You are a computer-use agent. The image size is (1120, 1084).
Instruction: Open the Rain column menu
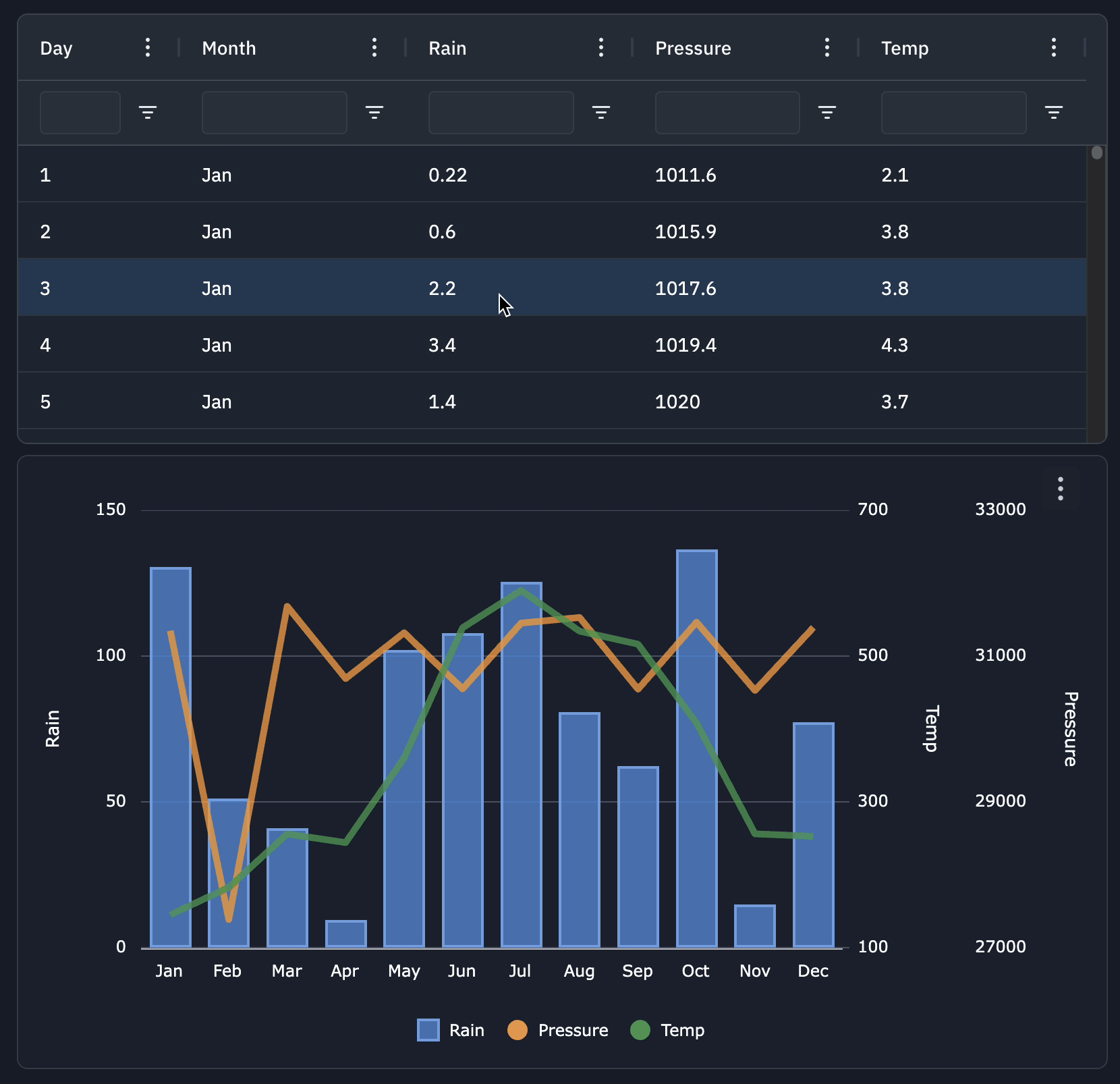601,48
